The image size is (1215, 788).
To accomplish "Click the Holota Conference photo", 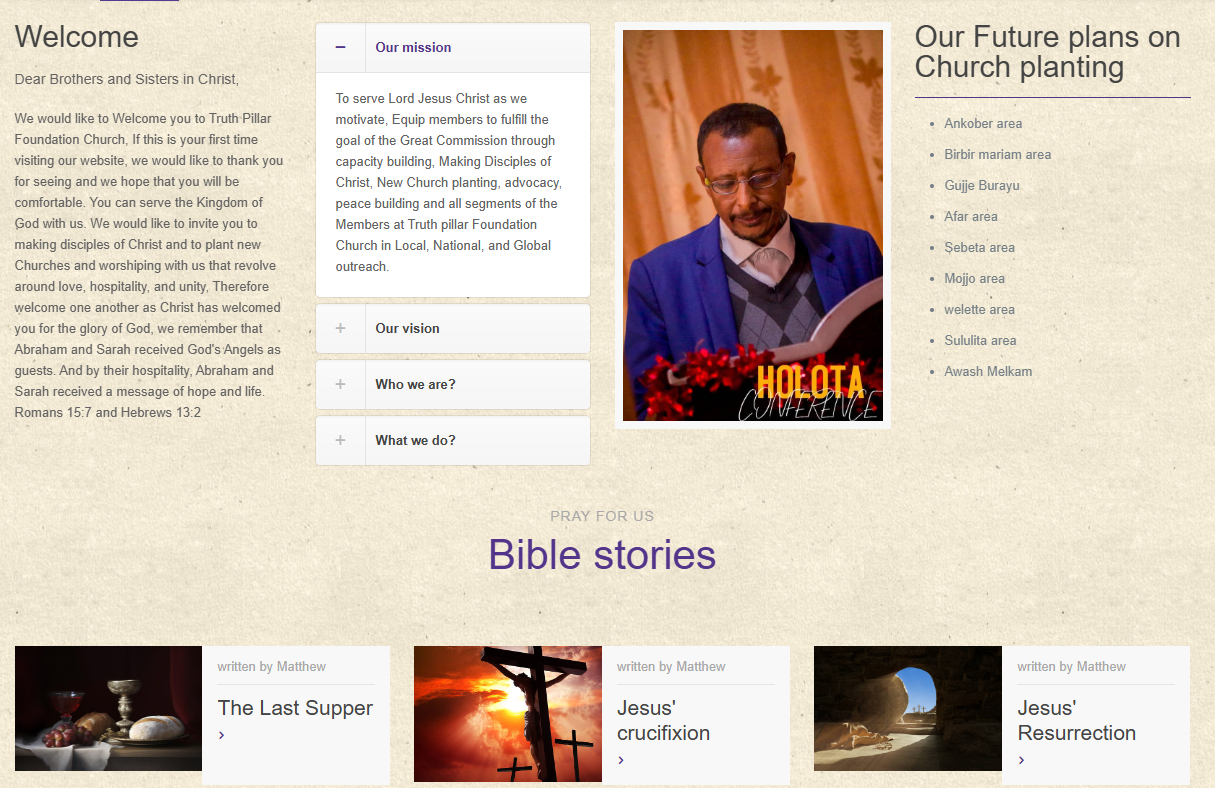I will [753, 225].
